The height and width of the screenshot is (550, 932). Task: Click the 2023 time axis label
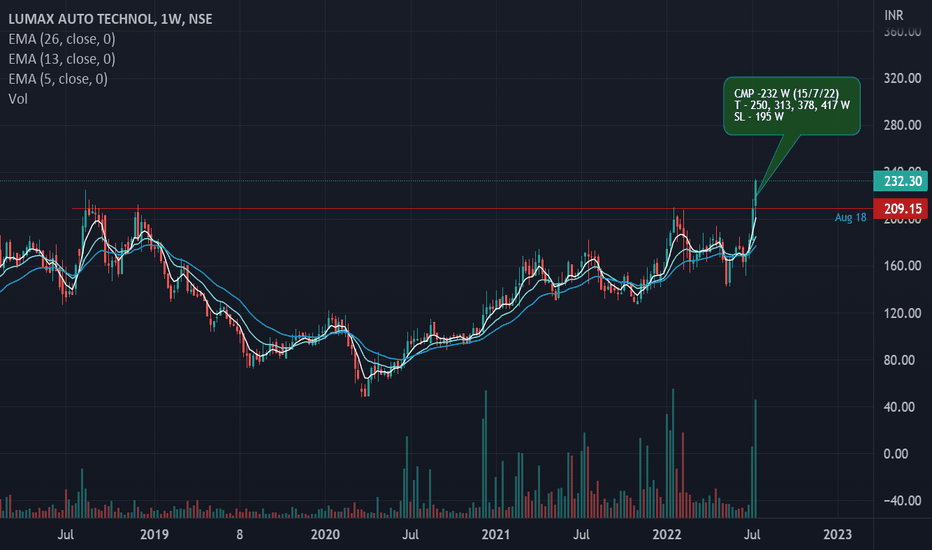coord(837,535)
